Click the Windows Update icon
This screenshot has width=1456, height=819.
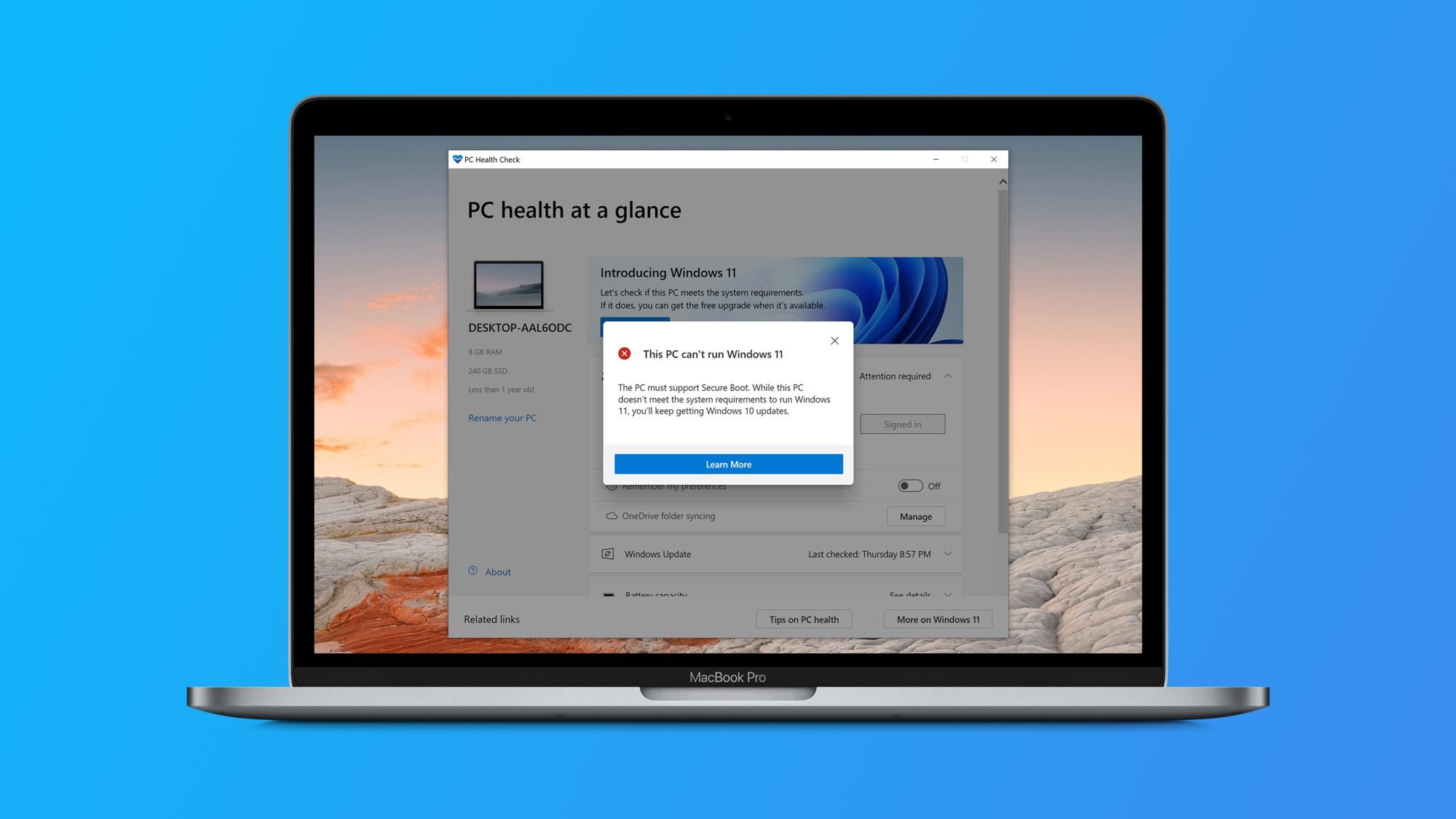(x=608, y=553)
